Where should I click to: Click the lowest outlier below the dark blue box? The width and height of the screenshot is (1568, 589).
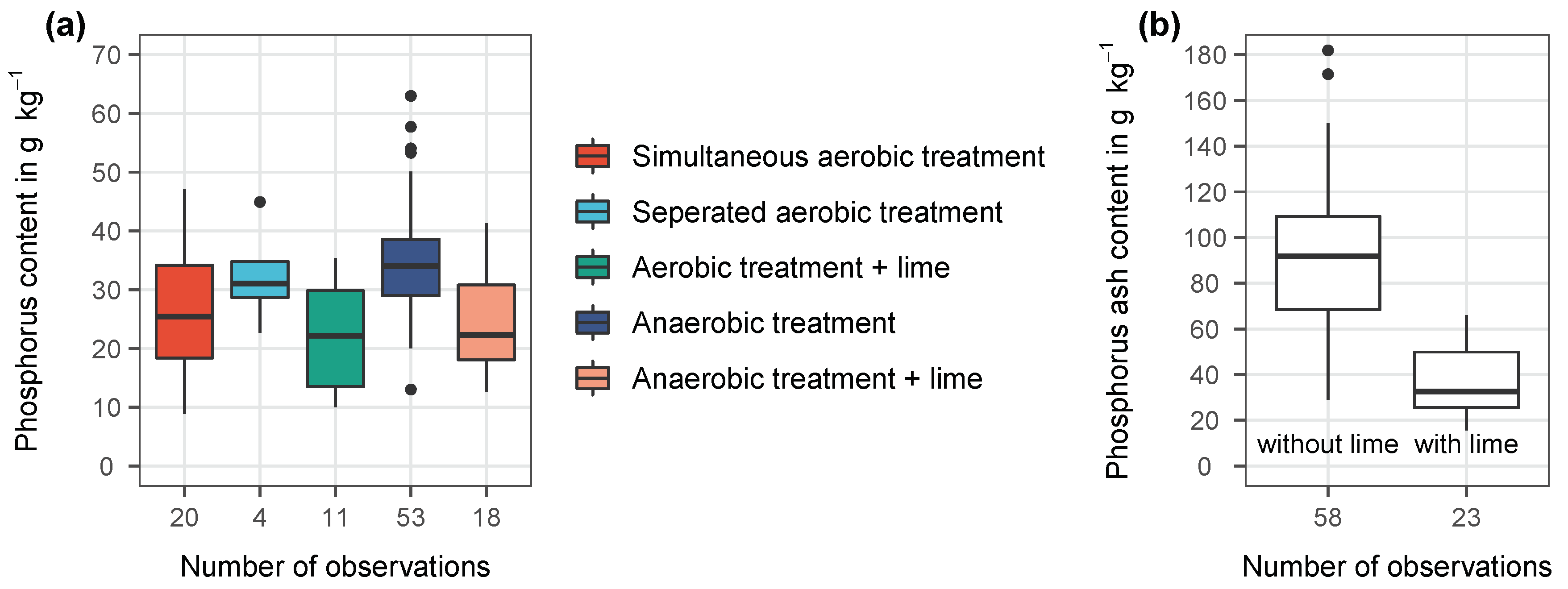[x=411, y=390]
